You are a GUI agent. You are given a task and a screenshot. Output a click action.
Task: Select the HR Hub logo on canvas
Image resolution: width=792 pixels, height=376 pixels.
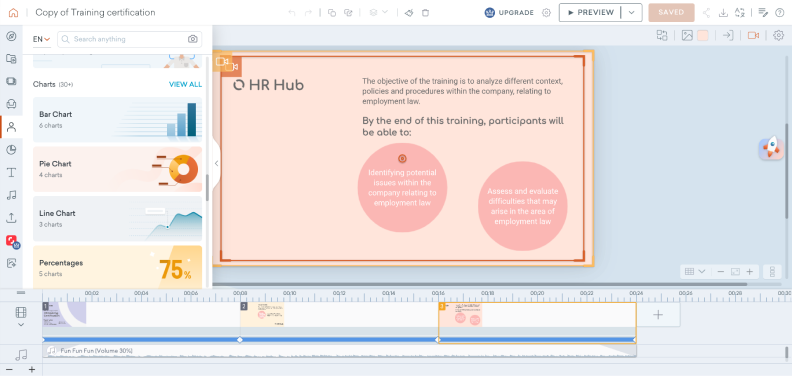pos(268,85)
